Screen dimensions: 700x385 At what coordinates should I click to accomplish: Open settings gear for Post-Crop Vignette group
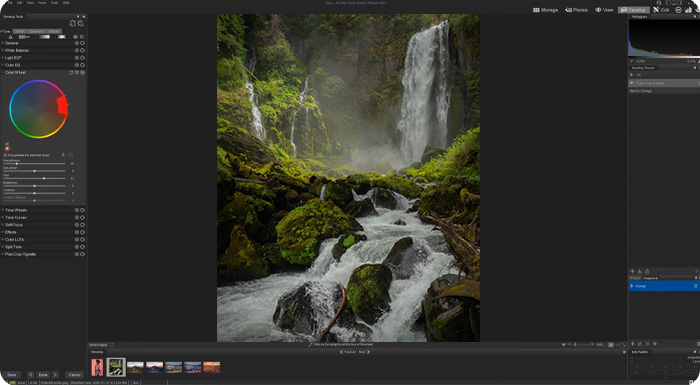tap(77, 254)
